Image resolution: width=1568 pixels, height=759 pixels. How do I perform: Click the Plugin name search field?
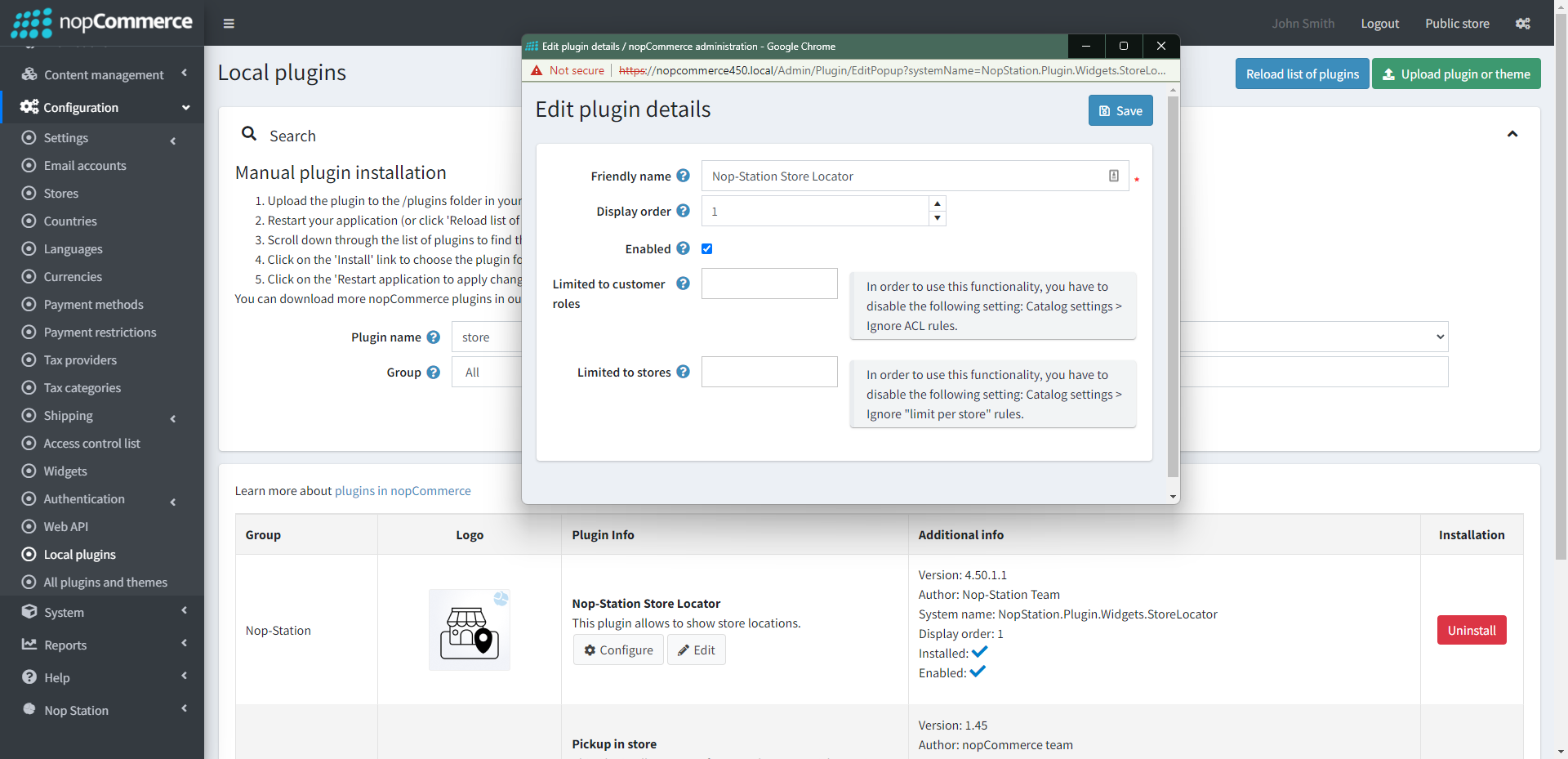pyautogui.click(x=487, y=337)
